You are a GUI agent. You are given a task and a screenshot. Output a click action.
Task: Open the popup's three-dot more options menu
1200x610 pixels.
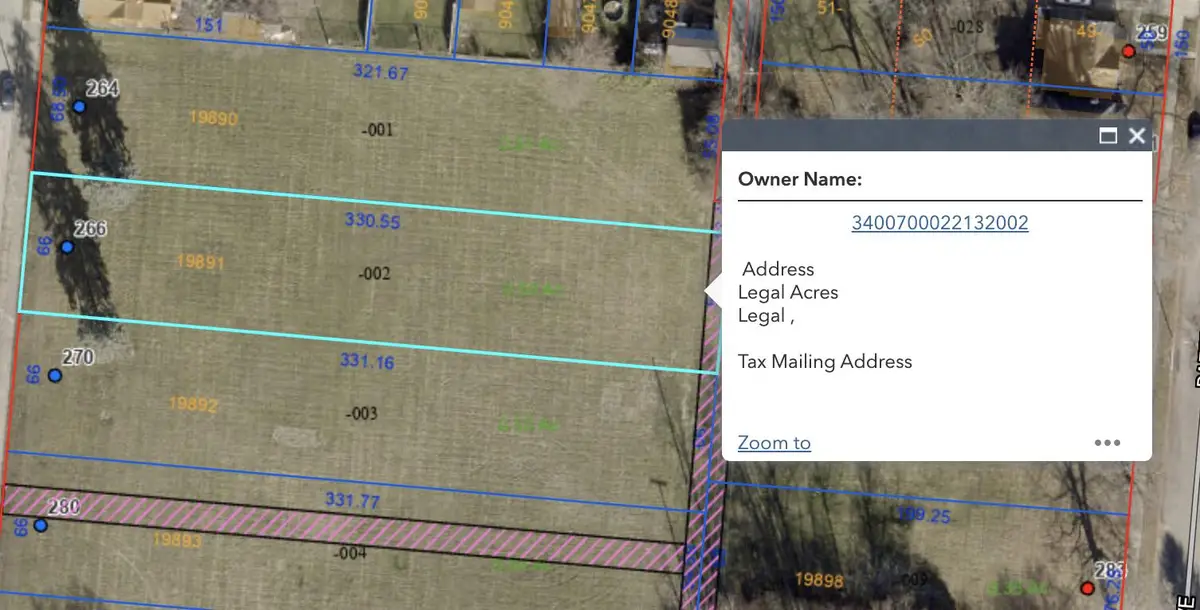[1107, 443]
